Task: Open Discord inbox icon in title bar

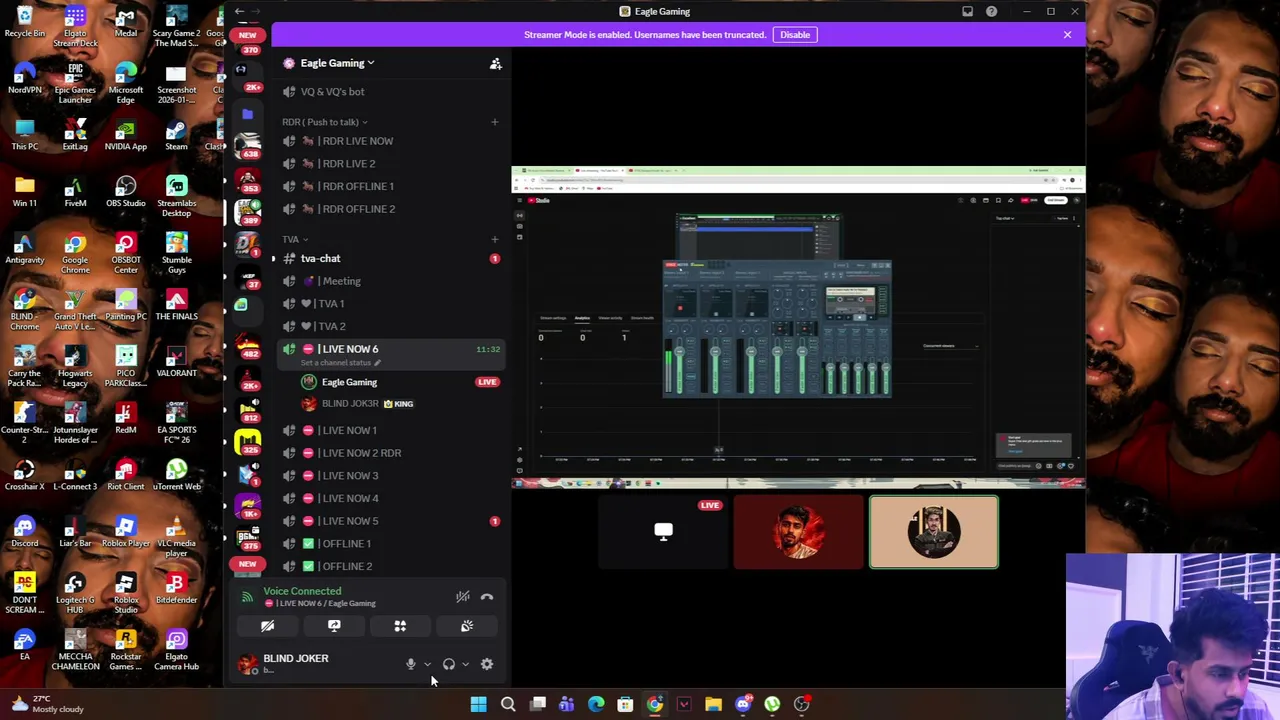Action: [967, 11]
